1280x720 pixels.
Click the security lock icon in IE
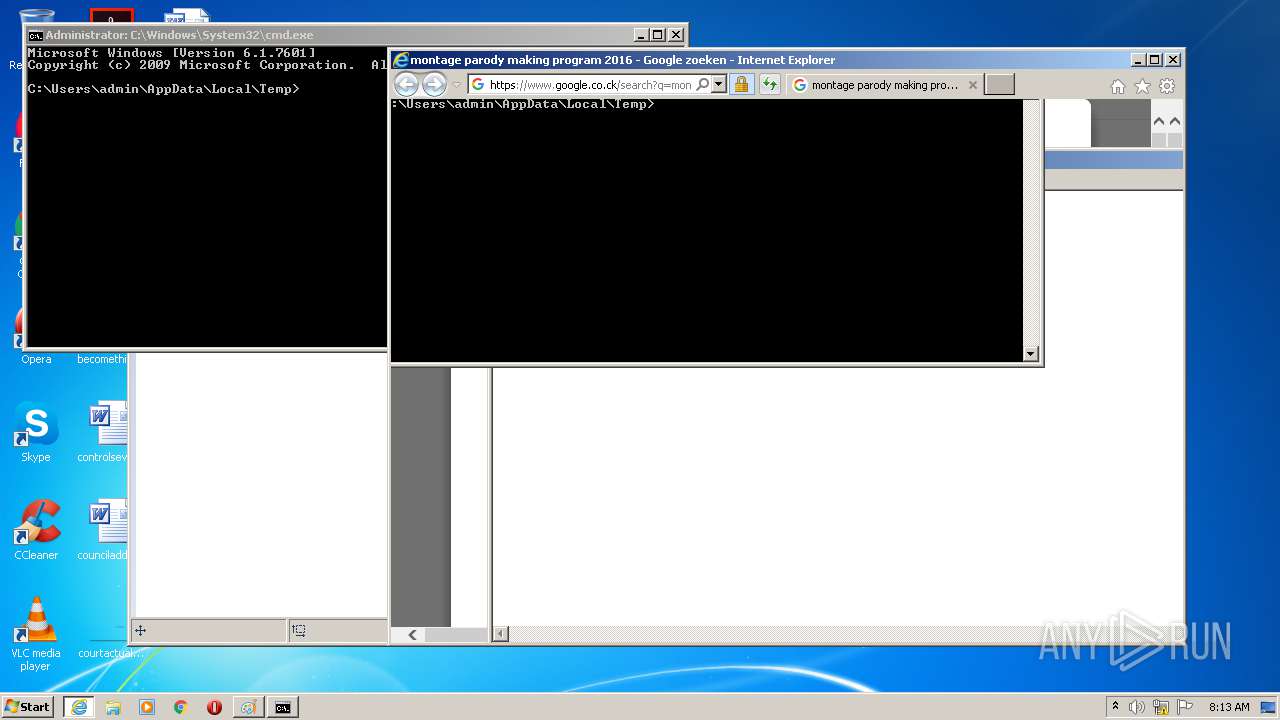741,85
